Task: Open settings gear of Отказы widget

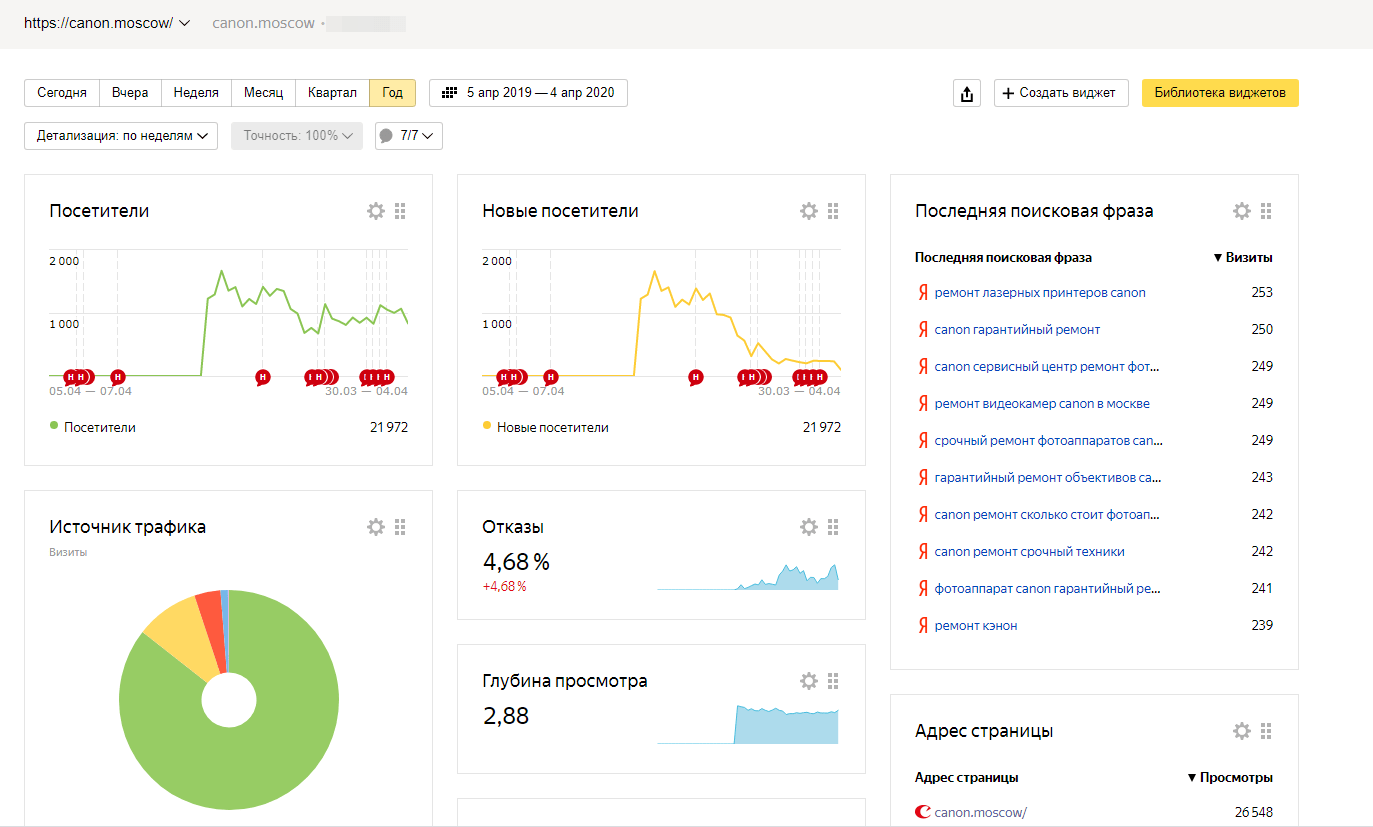Action: (808, 527)
